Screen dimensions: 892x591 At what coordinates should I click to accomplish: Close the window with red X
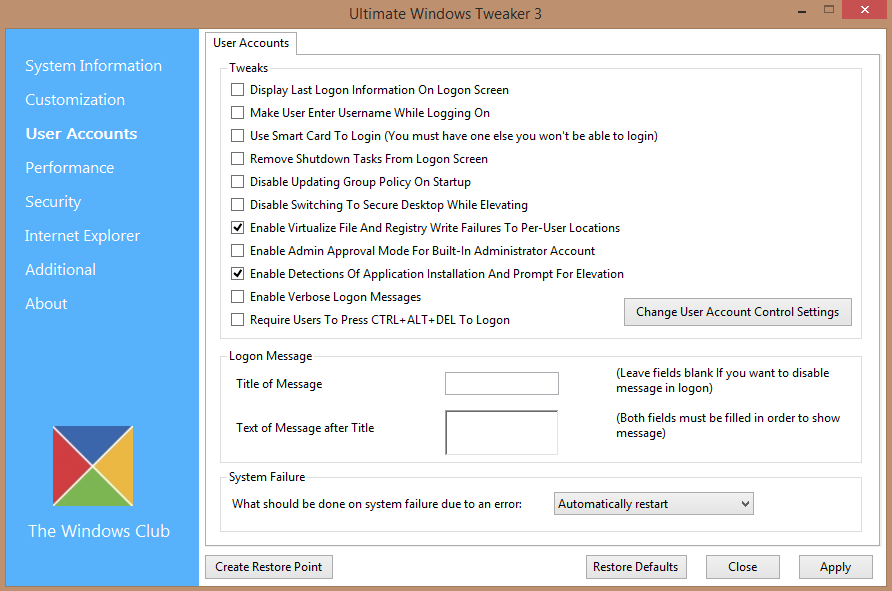point(865,9)
